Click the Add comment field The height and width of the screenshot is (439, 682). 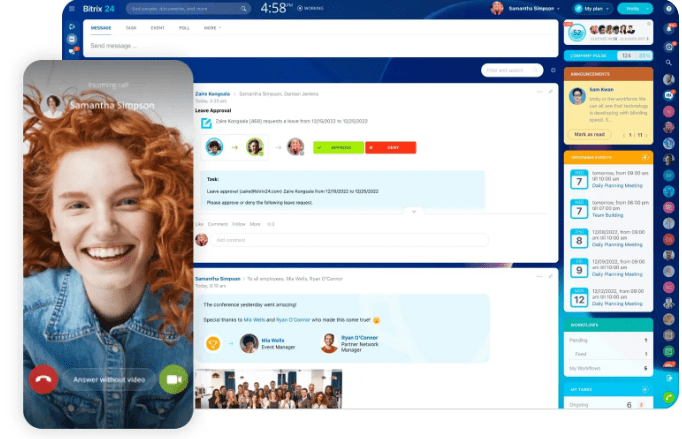coord(349,240)
